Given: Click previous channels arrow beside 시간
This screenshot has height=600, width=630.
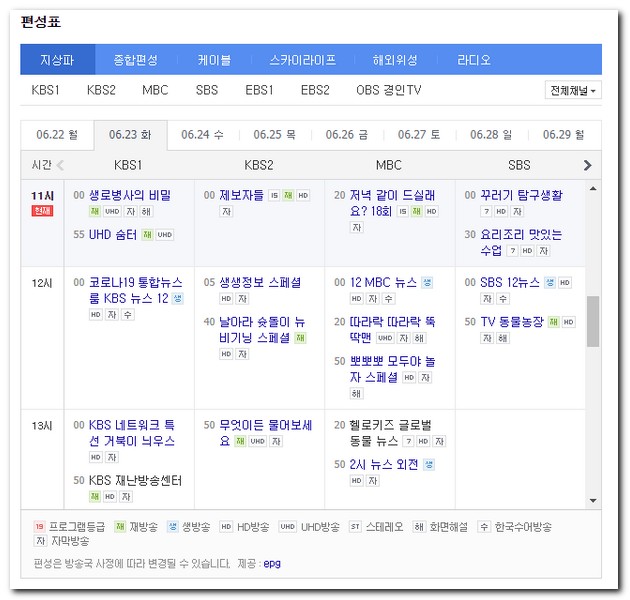Looking at the screenshot, I should [60, 165].
